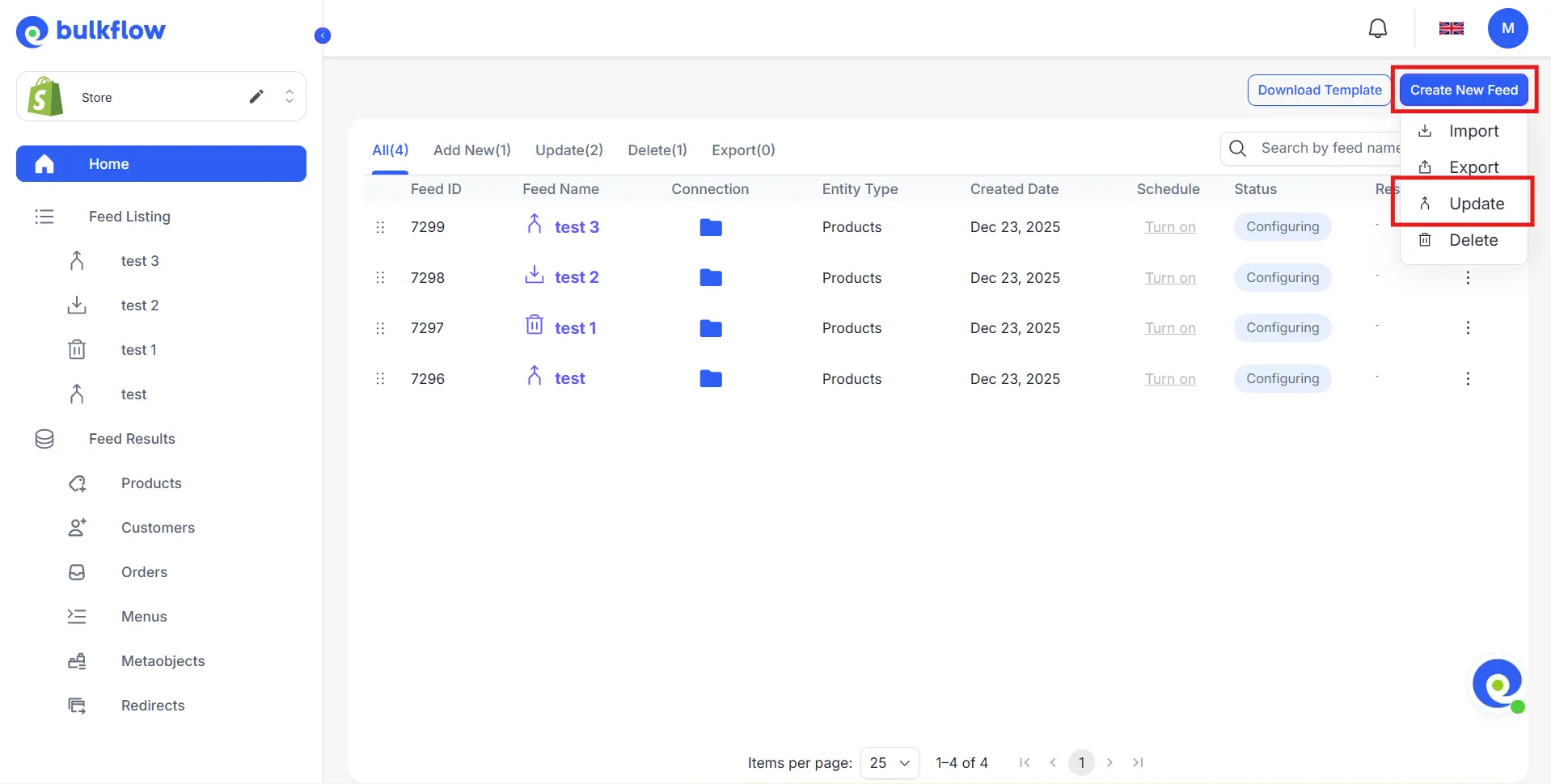
Task: Switch to the Update(2) tab
Action: [568, 150]
